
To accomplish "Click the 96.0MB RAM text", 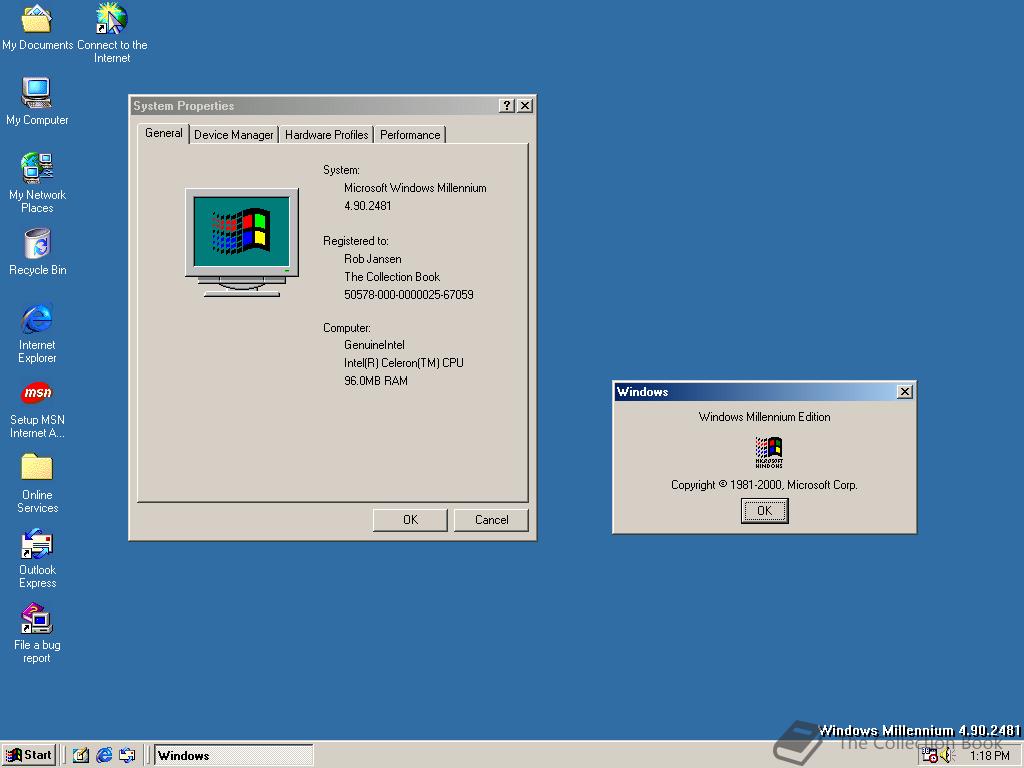I will pos(376,381).
